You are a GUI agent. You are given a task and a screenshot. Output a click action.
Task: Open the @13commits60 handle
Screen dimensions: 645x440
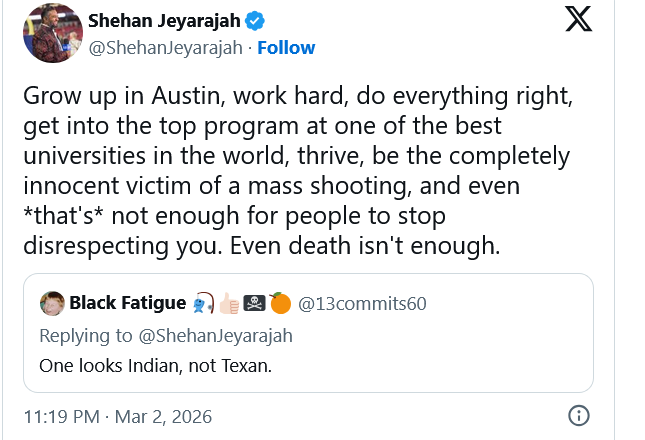(348, 302)
